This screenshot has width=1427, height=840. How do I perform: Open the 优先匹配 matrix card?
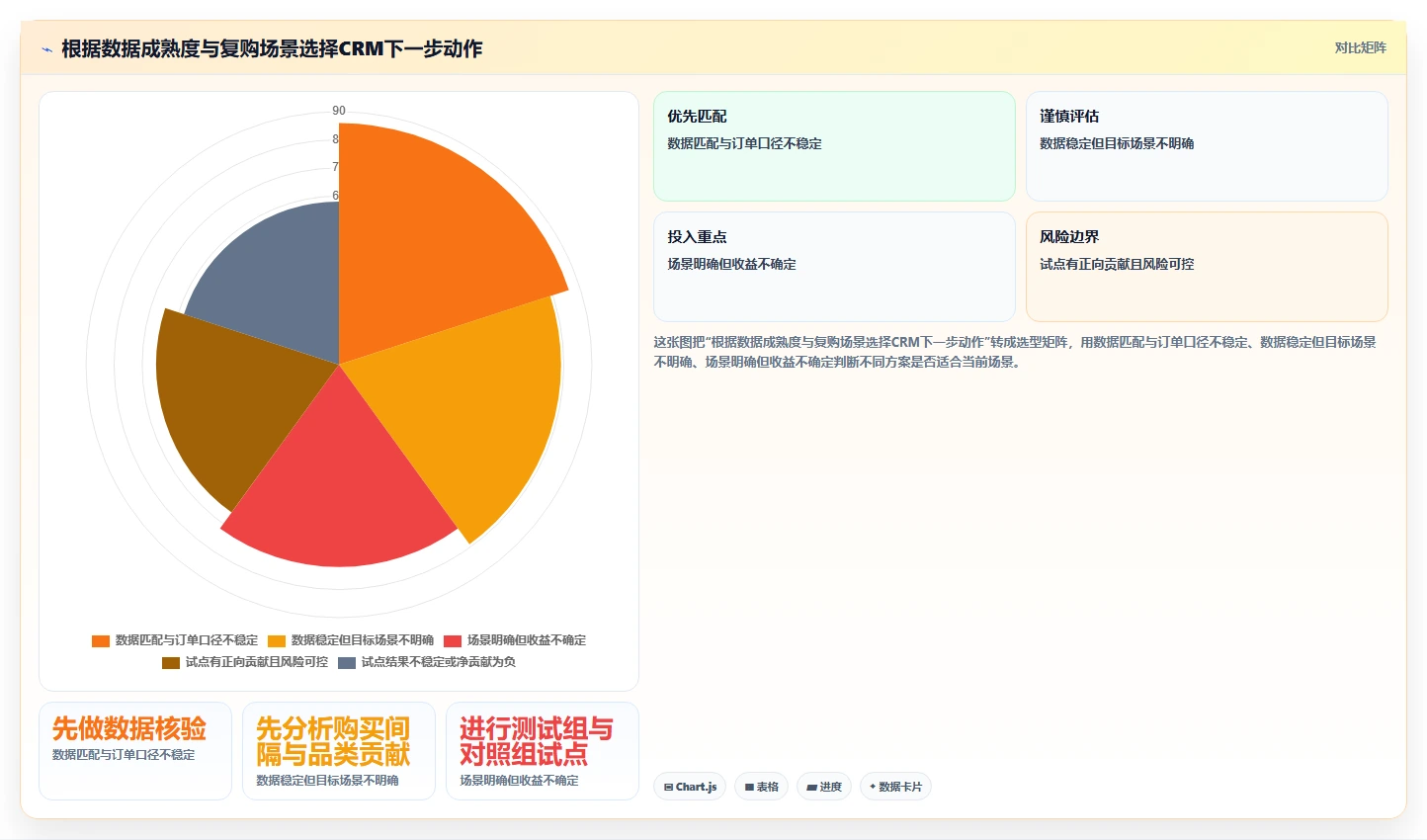[x=834, y=146]
